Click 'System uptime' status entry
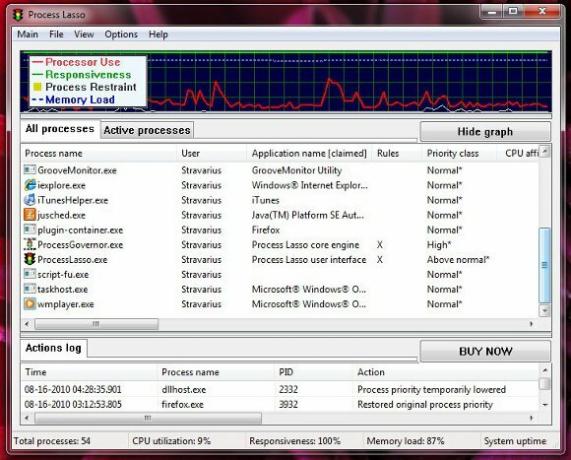Viewport: 571px width, 460px height. pyautogui.click(x=515, y=441)
